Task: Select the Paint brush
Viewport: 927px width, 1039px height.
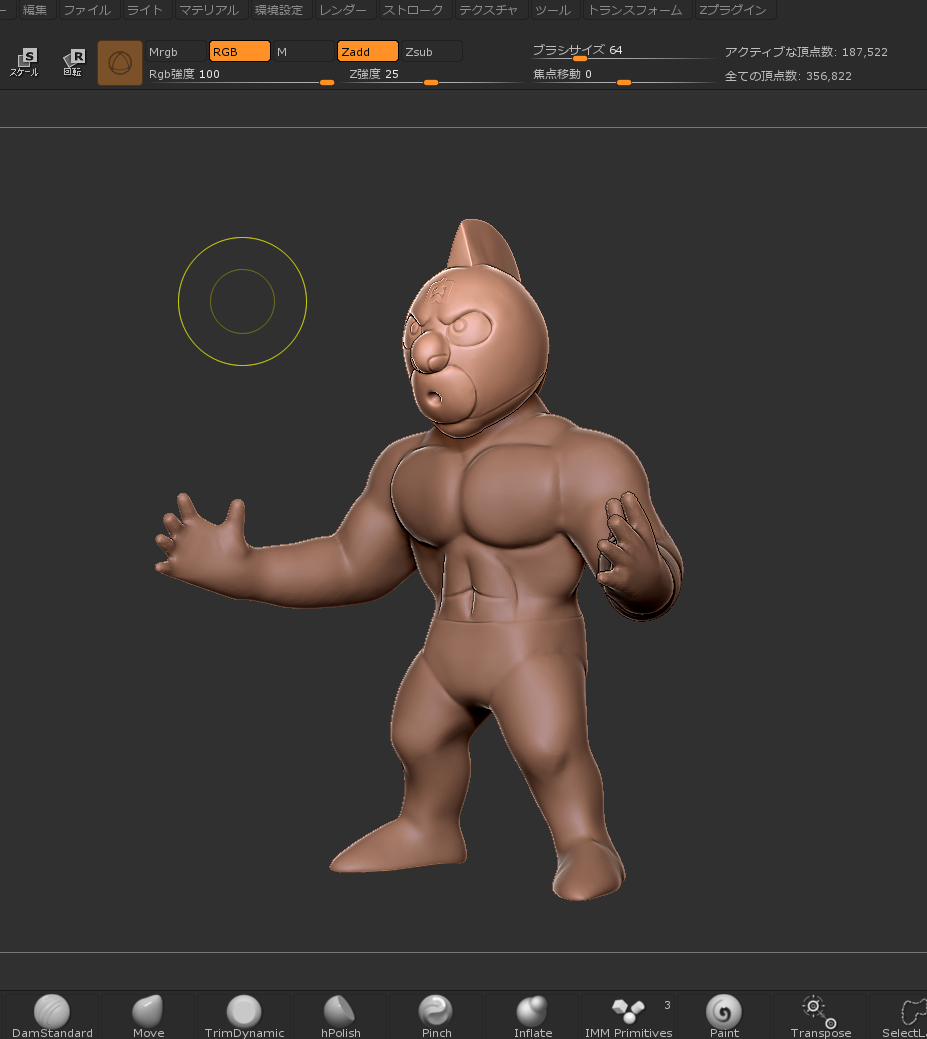Action: pyautogui.click(x=724, y=1016)
